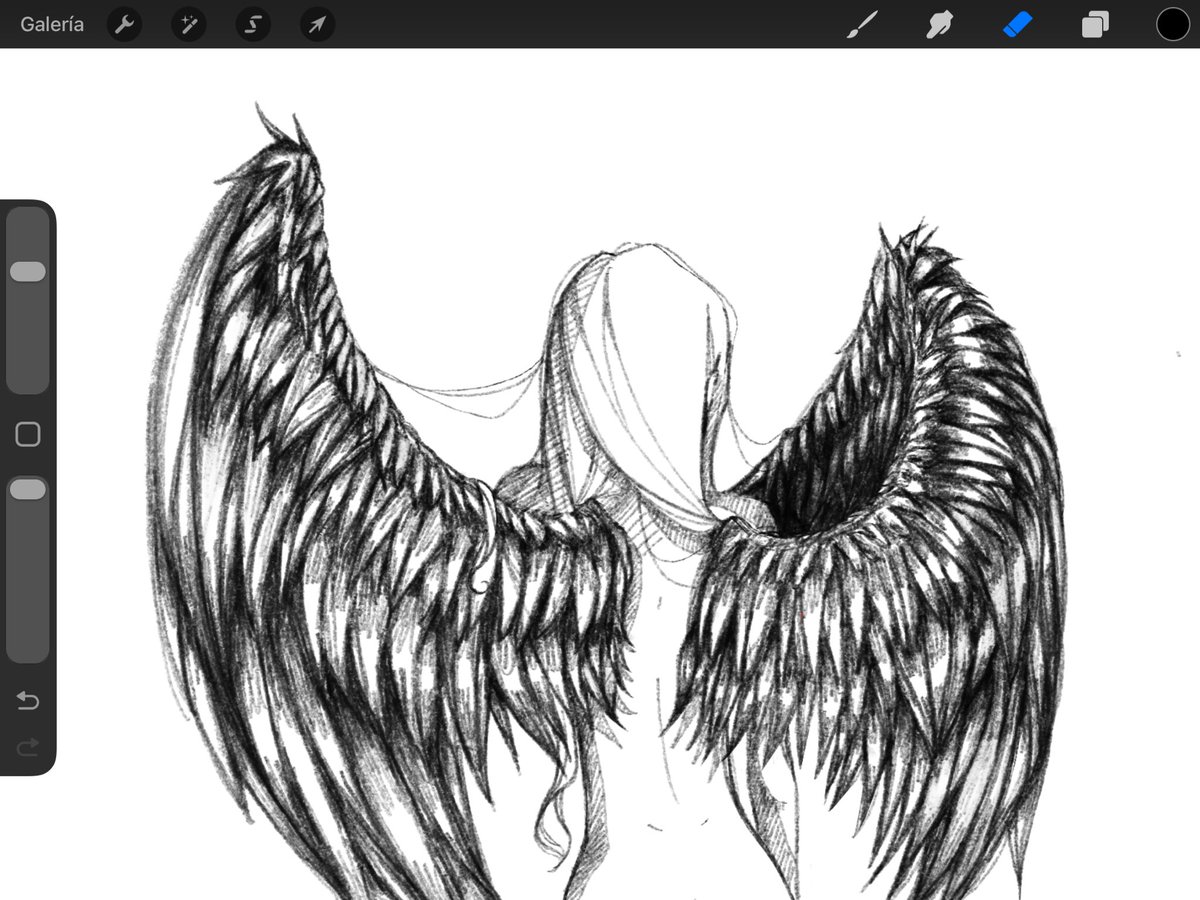
Task: Click the brush size slider handle
Action: pos(28,272)
